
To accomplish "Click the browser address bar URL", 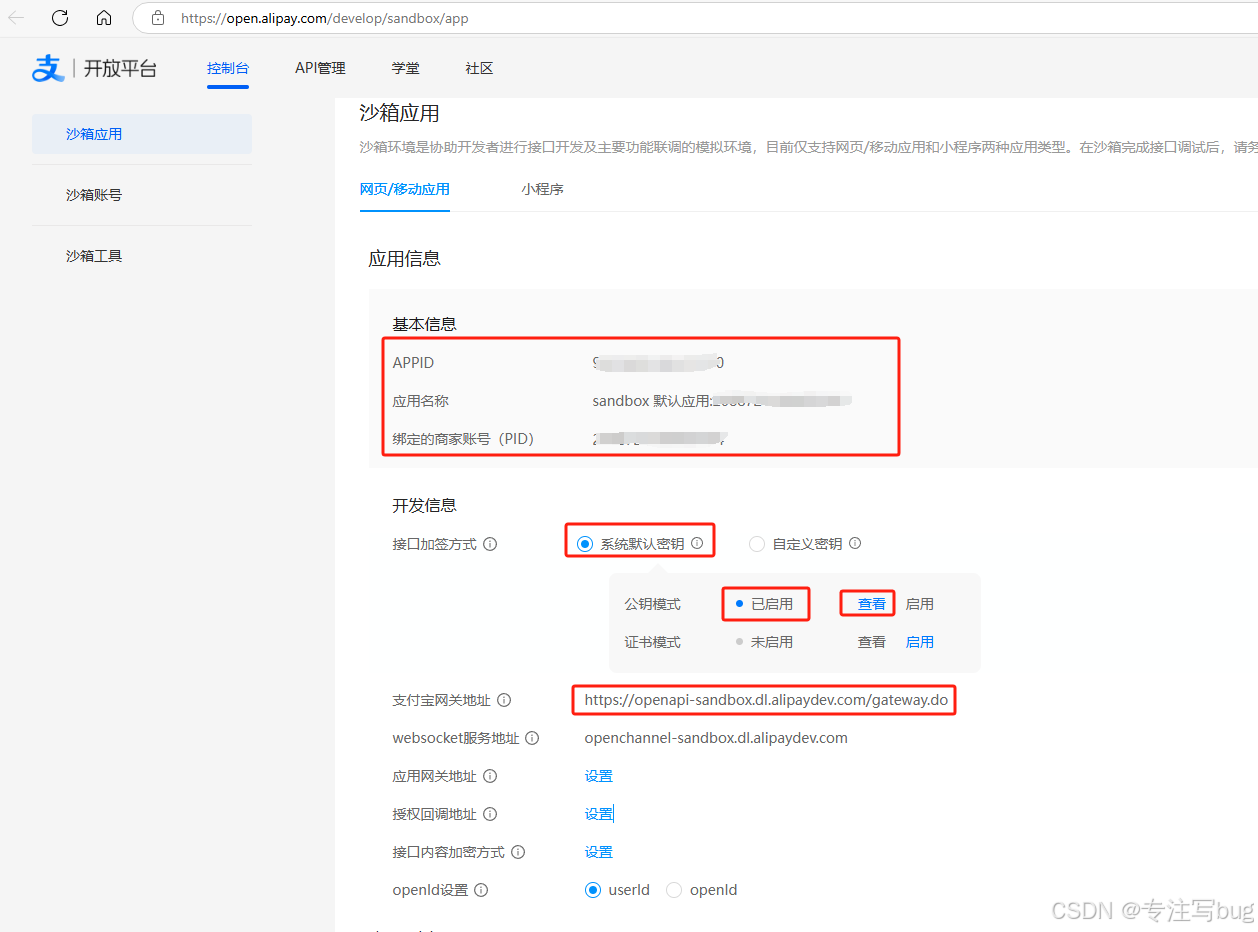I will [325, 18].
